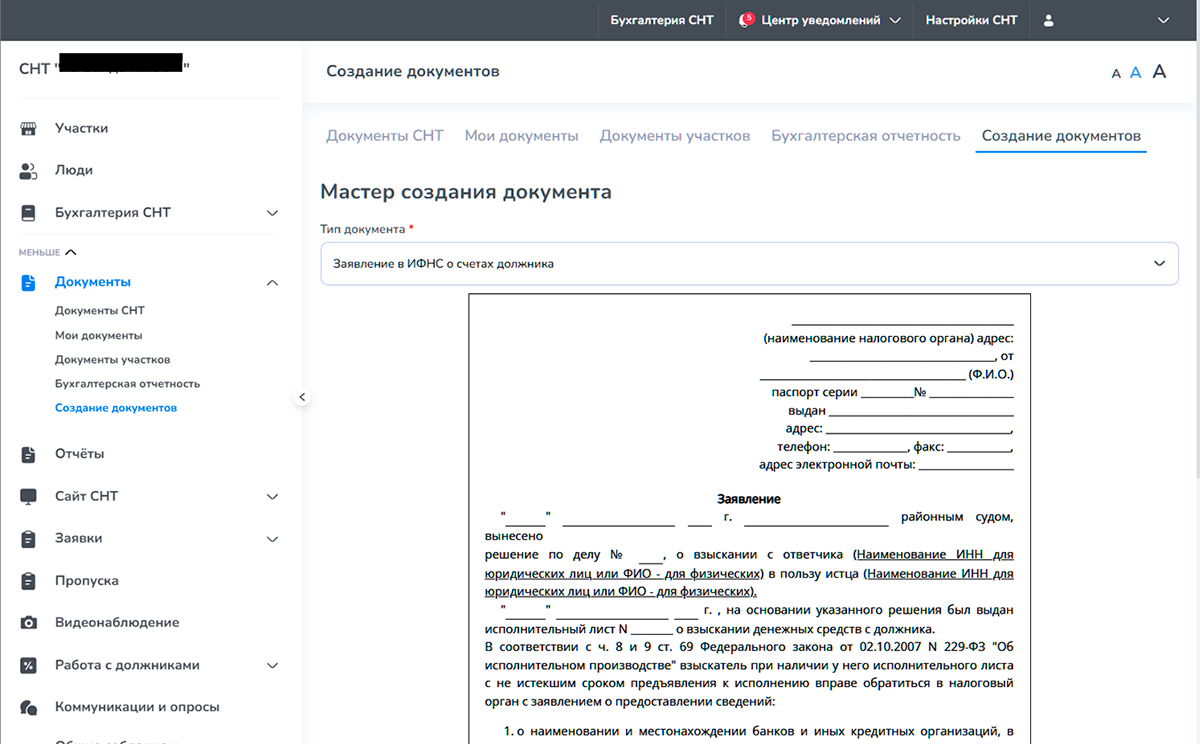This screenshot has height=744, width=1200.
Task: Open the Тип документа dropdown
Action: [x=749, y=263]
